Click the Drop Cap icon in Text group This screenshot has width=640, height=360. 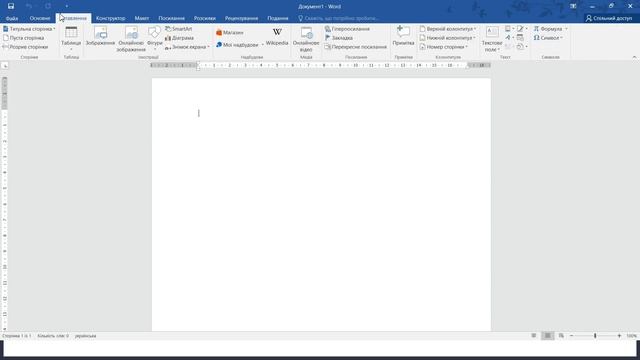509,47
